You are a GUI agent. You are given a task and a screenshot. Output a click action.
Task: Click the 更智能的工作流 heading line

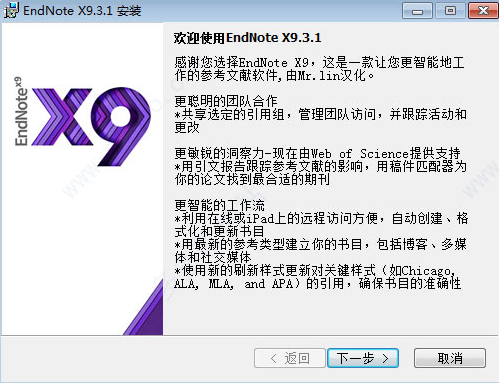point(219,205)
